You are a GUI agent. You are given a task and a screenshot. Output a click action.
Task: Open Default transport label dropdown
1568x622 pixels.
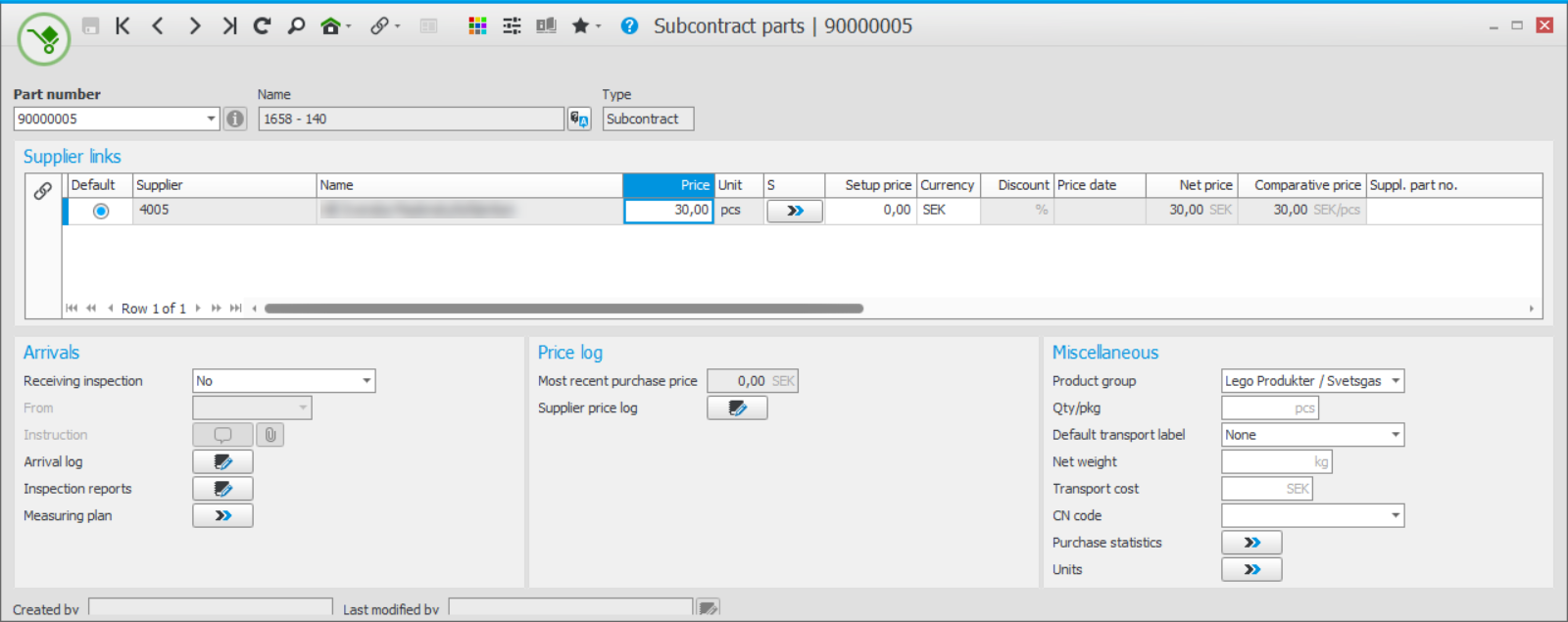1396,435
